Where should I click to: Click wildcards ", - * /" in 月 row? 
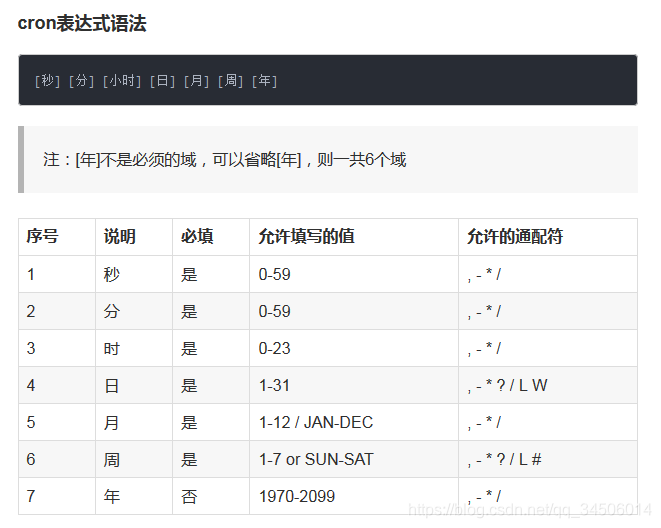click(484, 422)
